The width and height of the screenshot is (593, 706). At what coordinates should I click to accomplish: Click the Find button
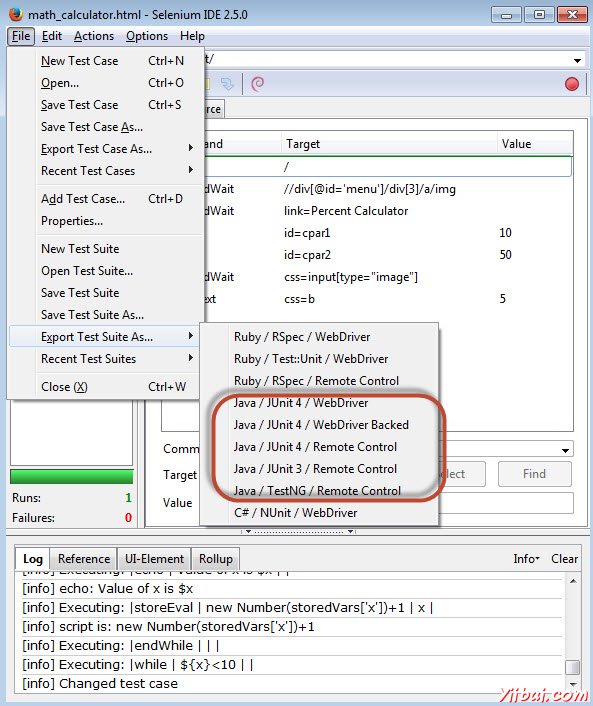[x=534, y=474]
